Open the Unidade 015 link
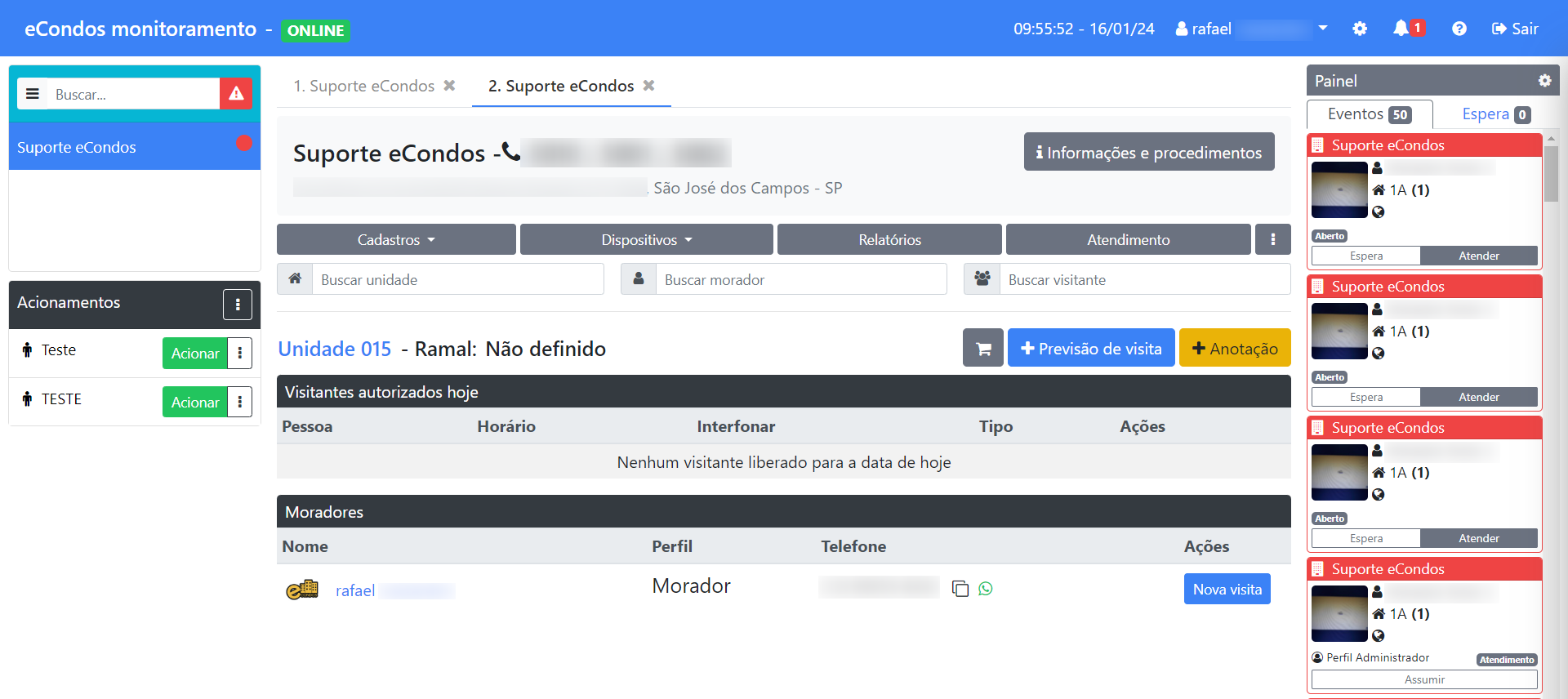Screen dimensions: 1568x699 (x=335, y=349)
